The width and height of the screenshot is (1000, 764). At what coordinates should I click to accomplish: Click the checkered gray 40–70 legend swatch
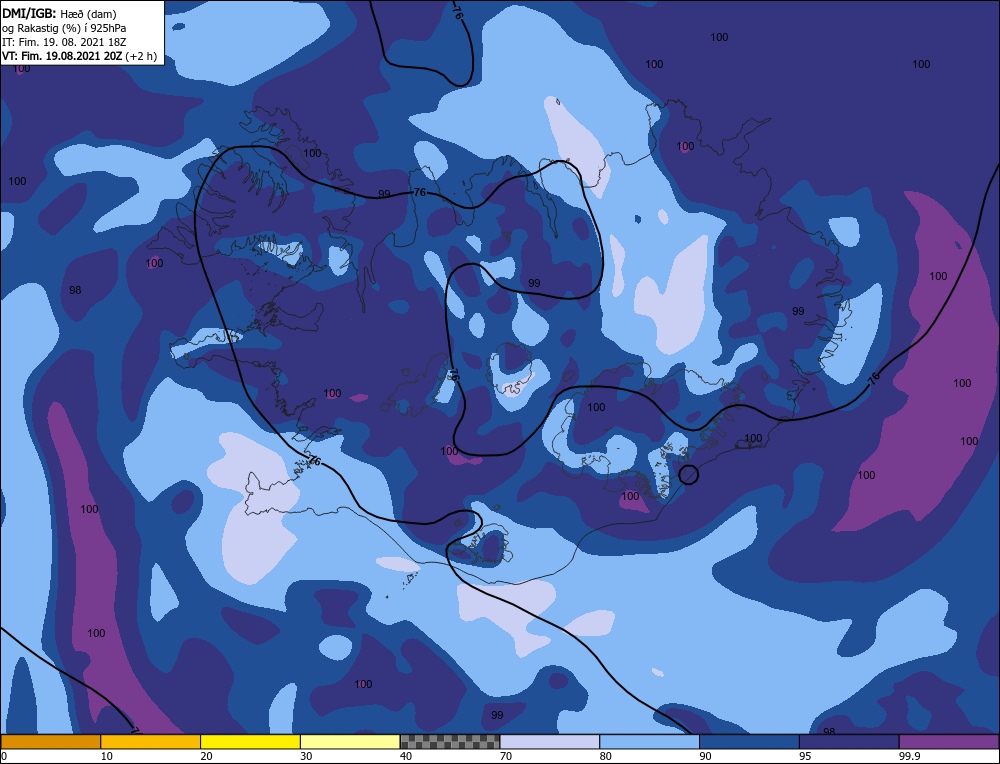click(x=450, y=742)
